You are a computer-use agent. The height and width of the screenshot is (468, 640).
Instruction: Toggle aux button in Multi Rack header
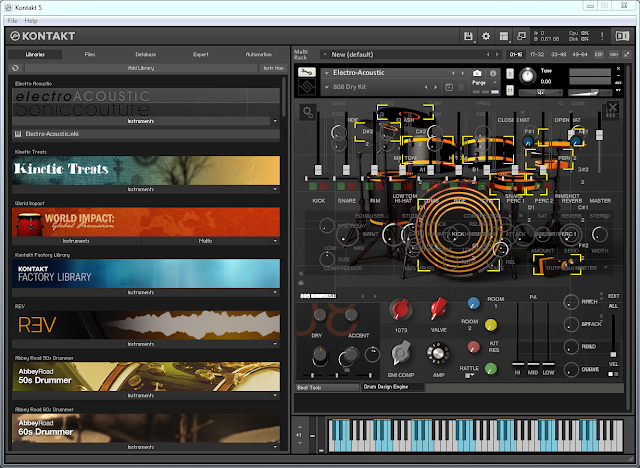(613, 54)
